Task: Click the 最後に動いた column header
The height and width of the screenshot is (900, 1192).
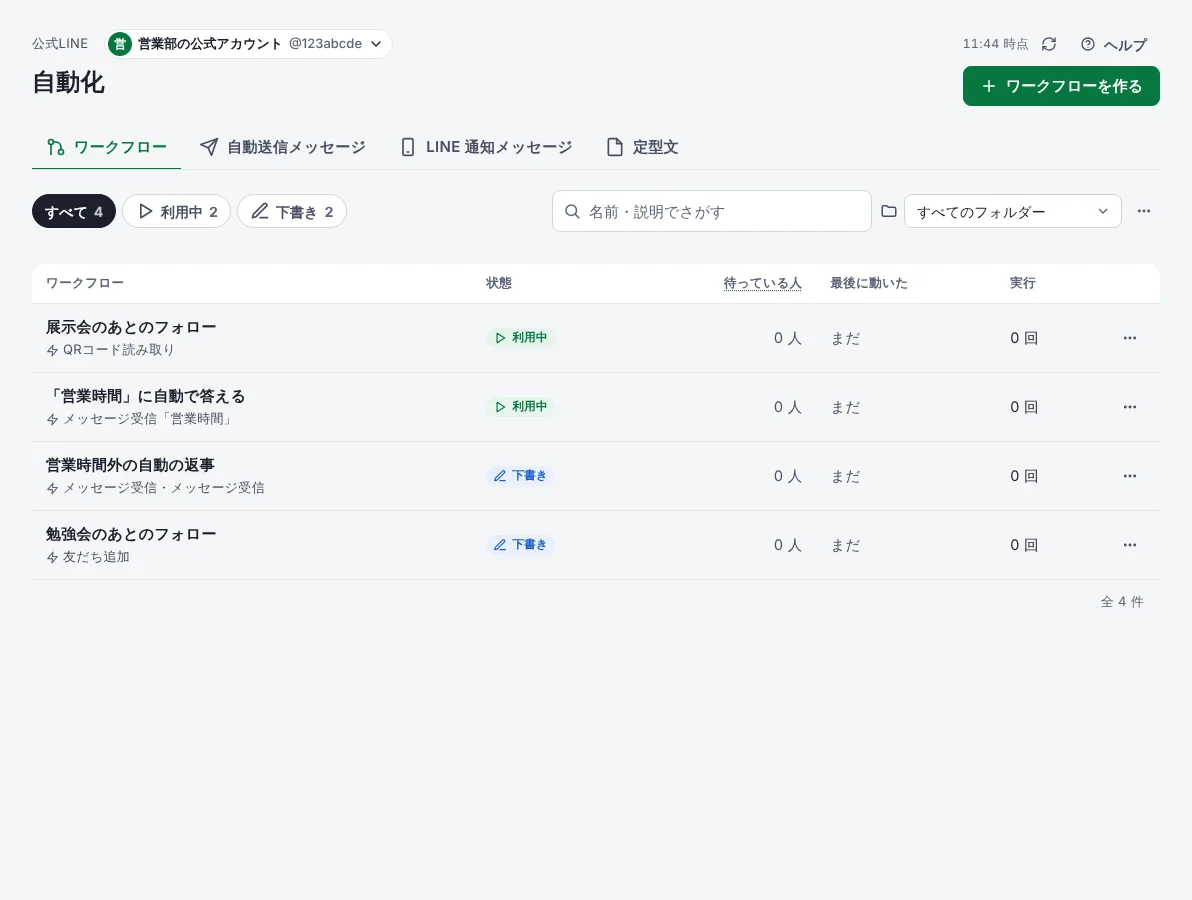Action: tap(869, 283)
